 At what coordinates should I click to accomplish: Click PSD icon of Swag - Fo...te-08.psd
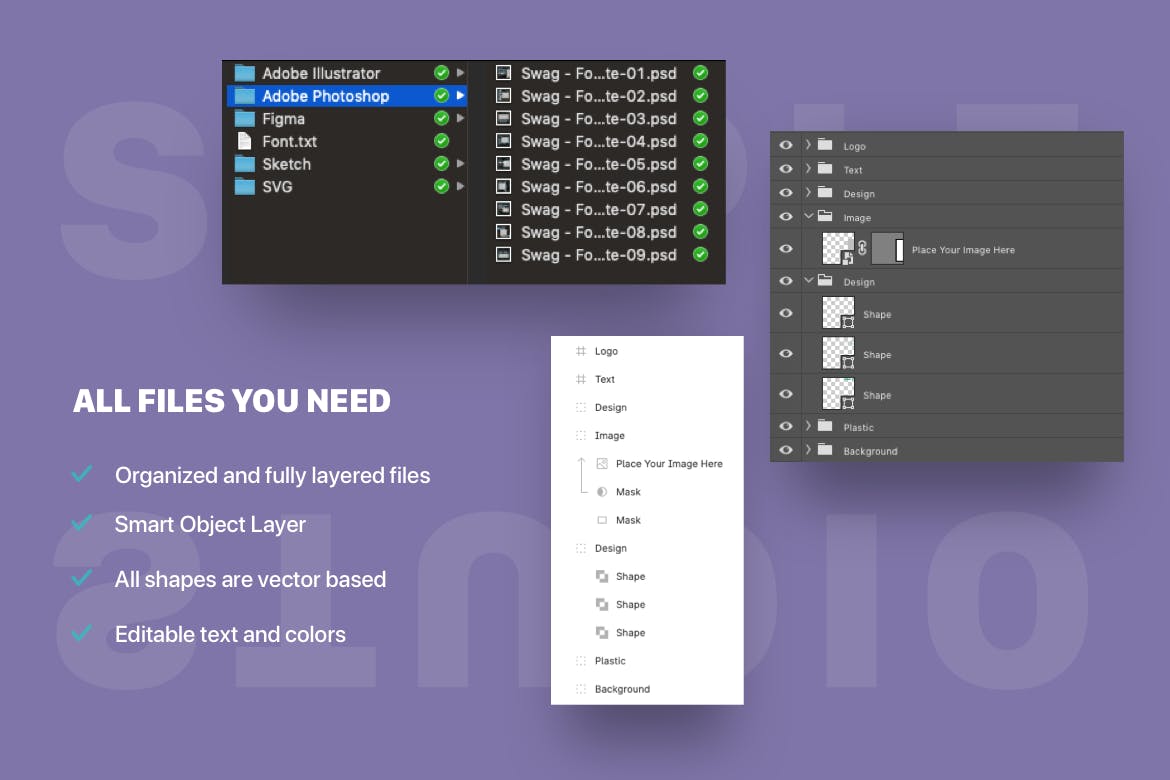[504, 232]
